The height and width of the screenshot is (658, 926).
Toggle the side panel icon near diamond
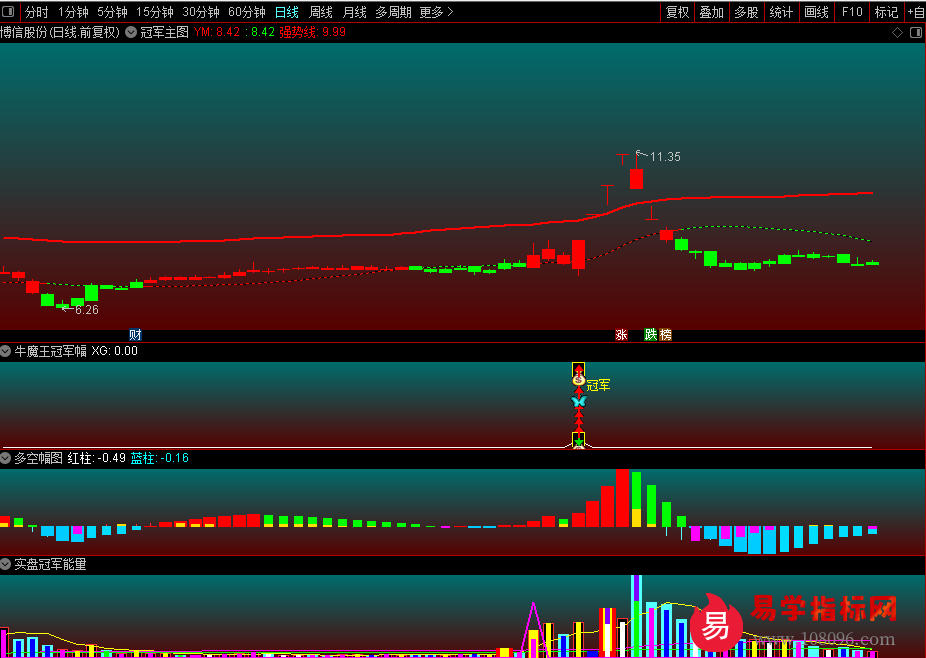tap(915, 32)
